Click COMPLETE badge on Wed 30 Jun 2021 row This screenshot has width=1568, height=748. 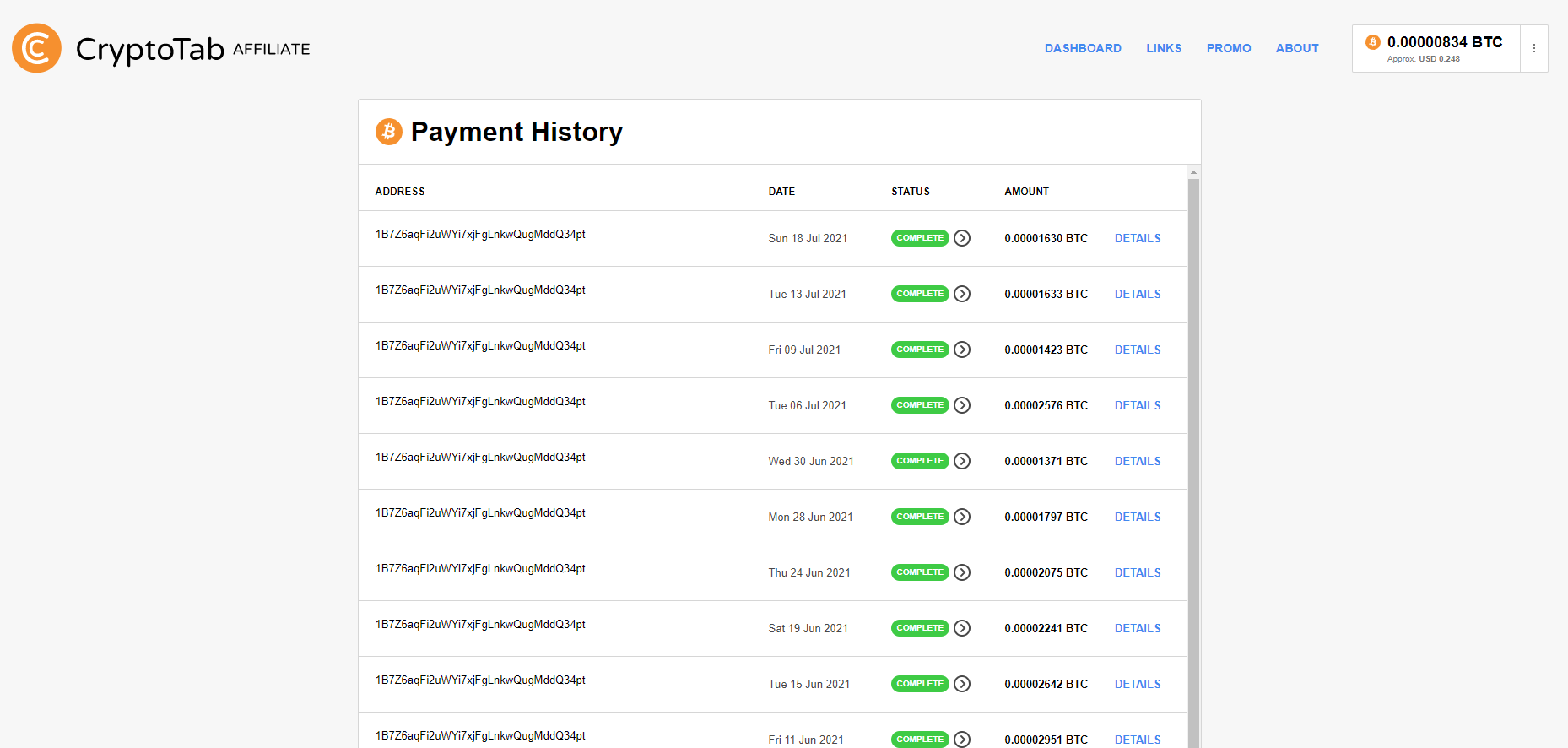click(x=920, y=461)
